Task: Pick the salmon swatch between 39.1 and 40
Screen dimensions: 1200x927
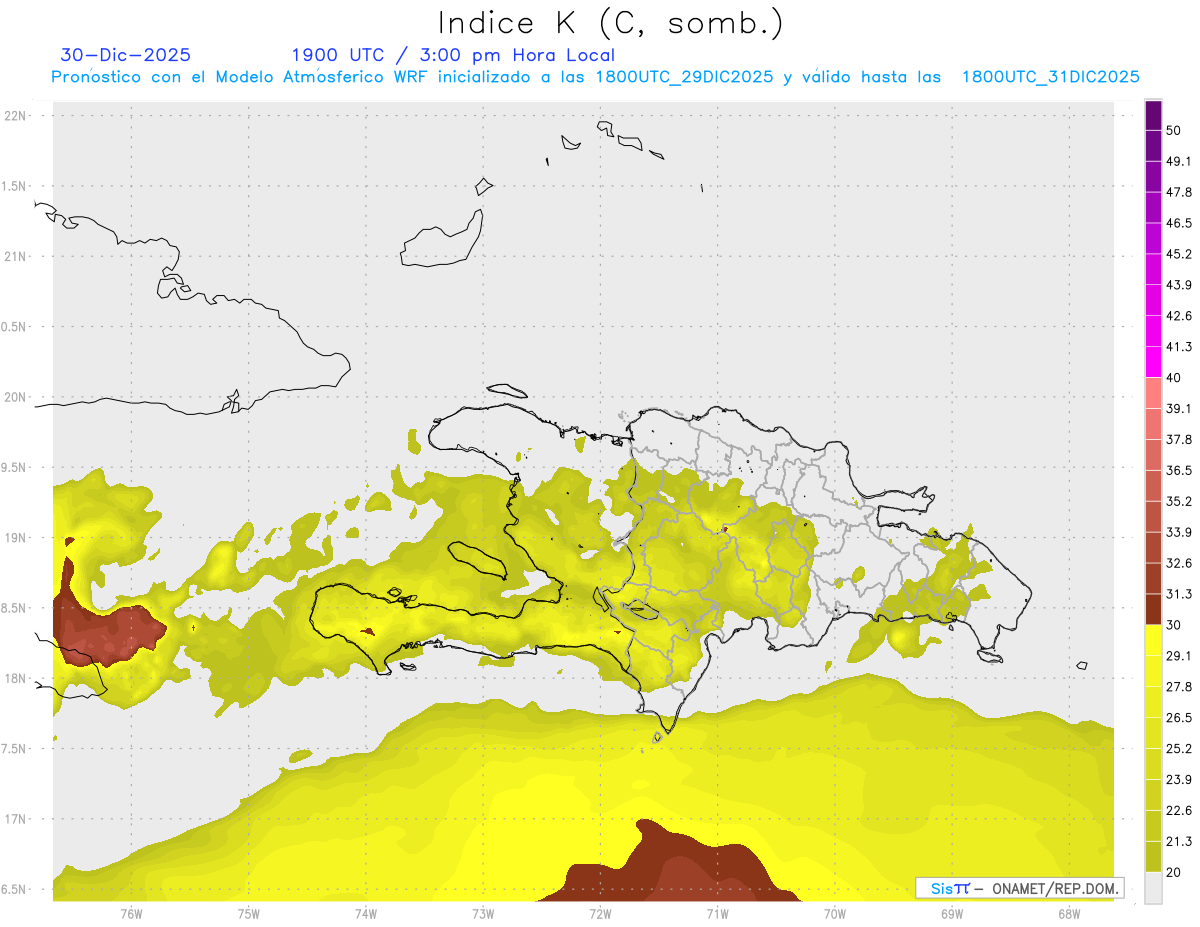Action: (1153, 393)
